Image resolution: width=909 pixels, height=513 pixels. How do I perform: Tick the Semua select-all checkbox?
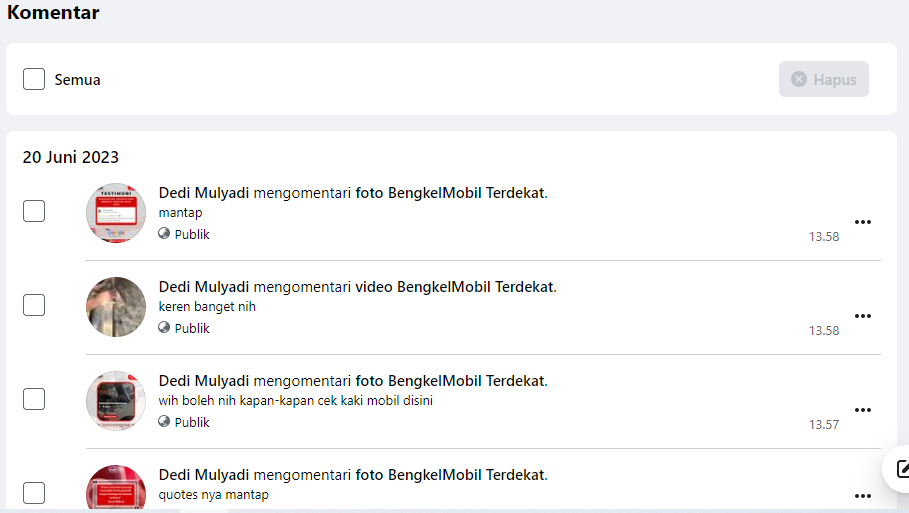click(x=34, y=79)
